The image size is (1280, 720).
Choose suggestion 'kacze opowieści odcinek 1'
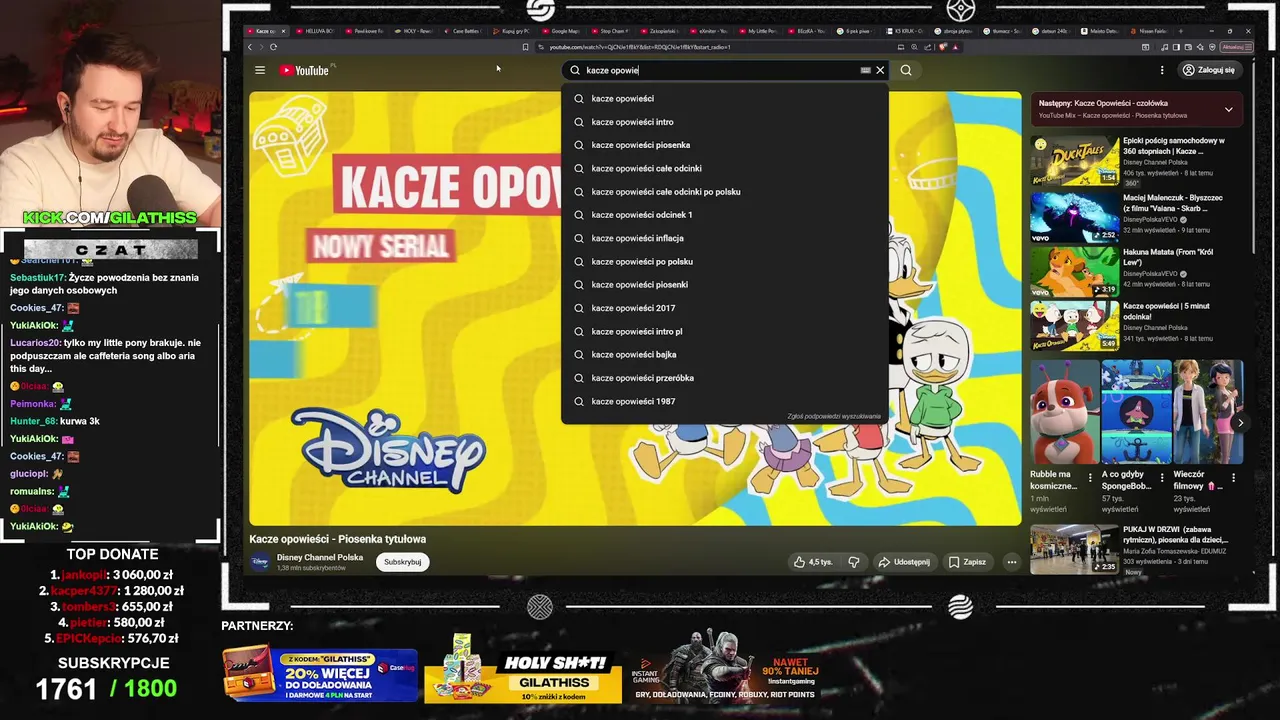point(725,215)
